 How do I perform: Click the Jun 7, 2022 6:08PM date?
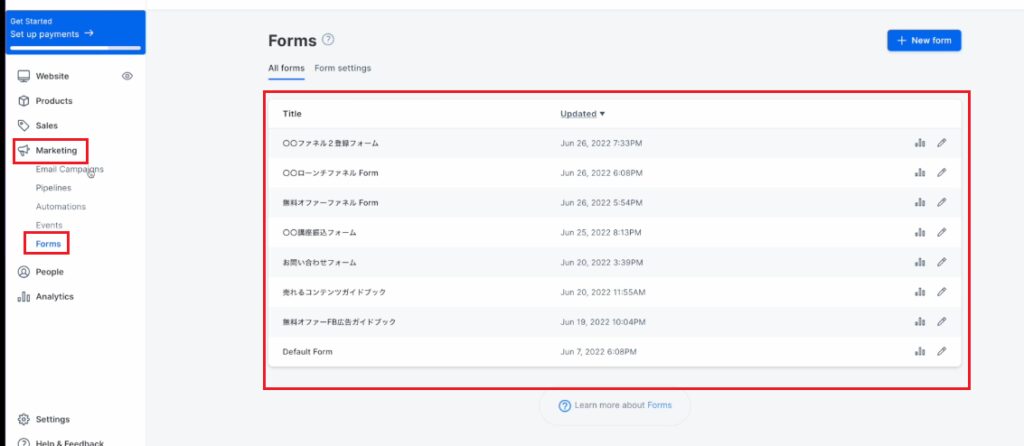coord(598,351)
